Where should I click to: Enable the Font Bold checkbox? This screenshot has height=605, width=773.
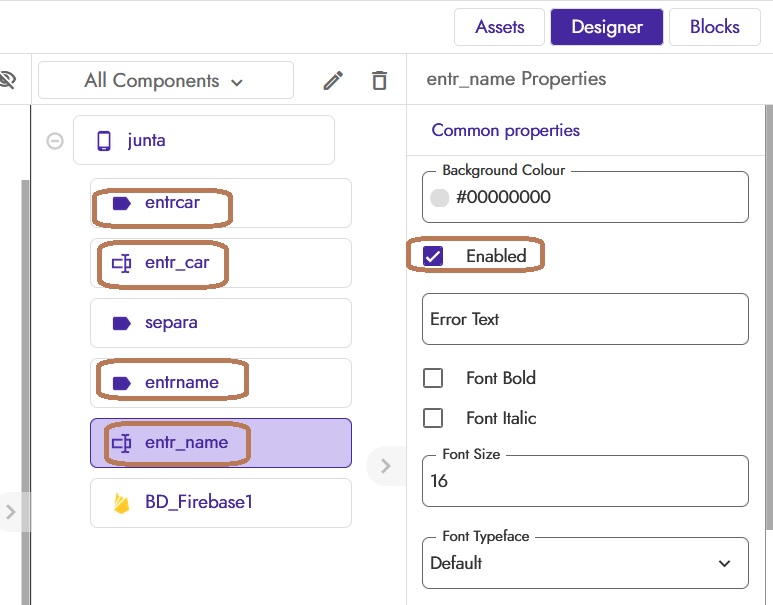433,378
